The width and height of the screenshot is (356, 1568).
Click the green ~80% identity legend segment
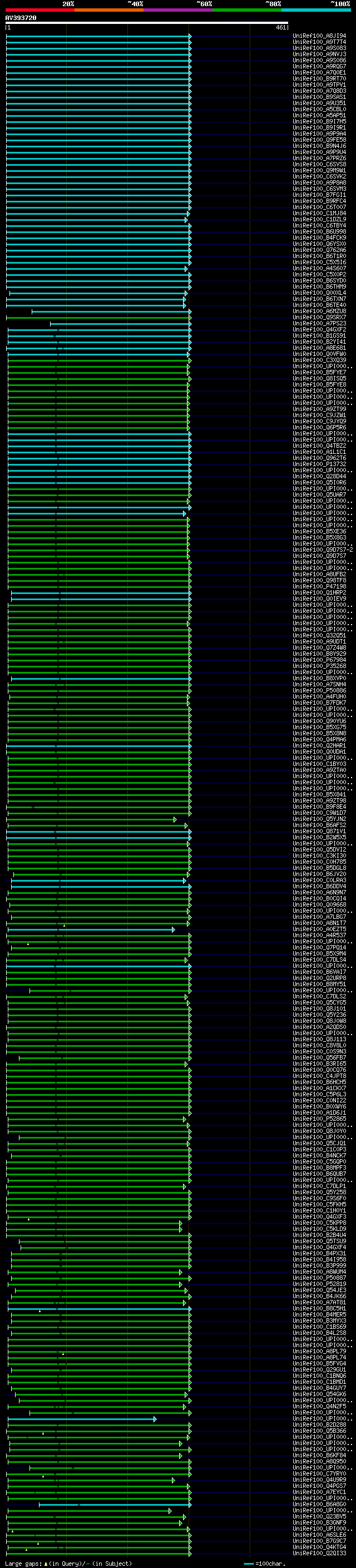click(247, 10)
